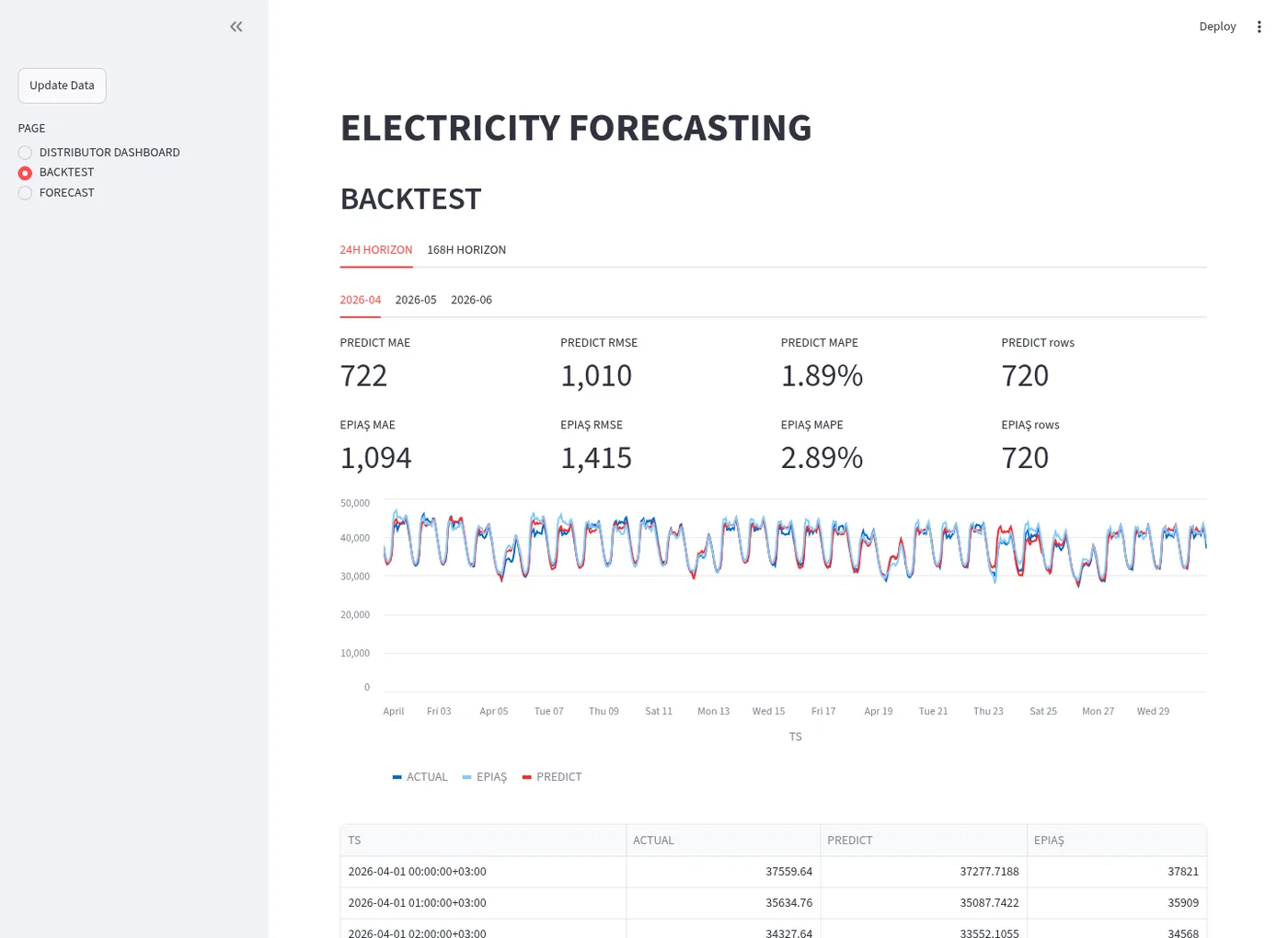This screenshot has width=1288, height=938.
Task: Open the 2026-06 month tab
Action: [471, 300]
